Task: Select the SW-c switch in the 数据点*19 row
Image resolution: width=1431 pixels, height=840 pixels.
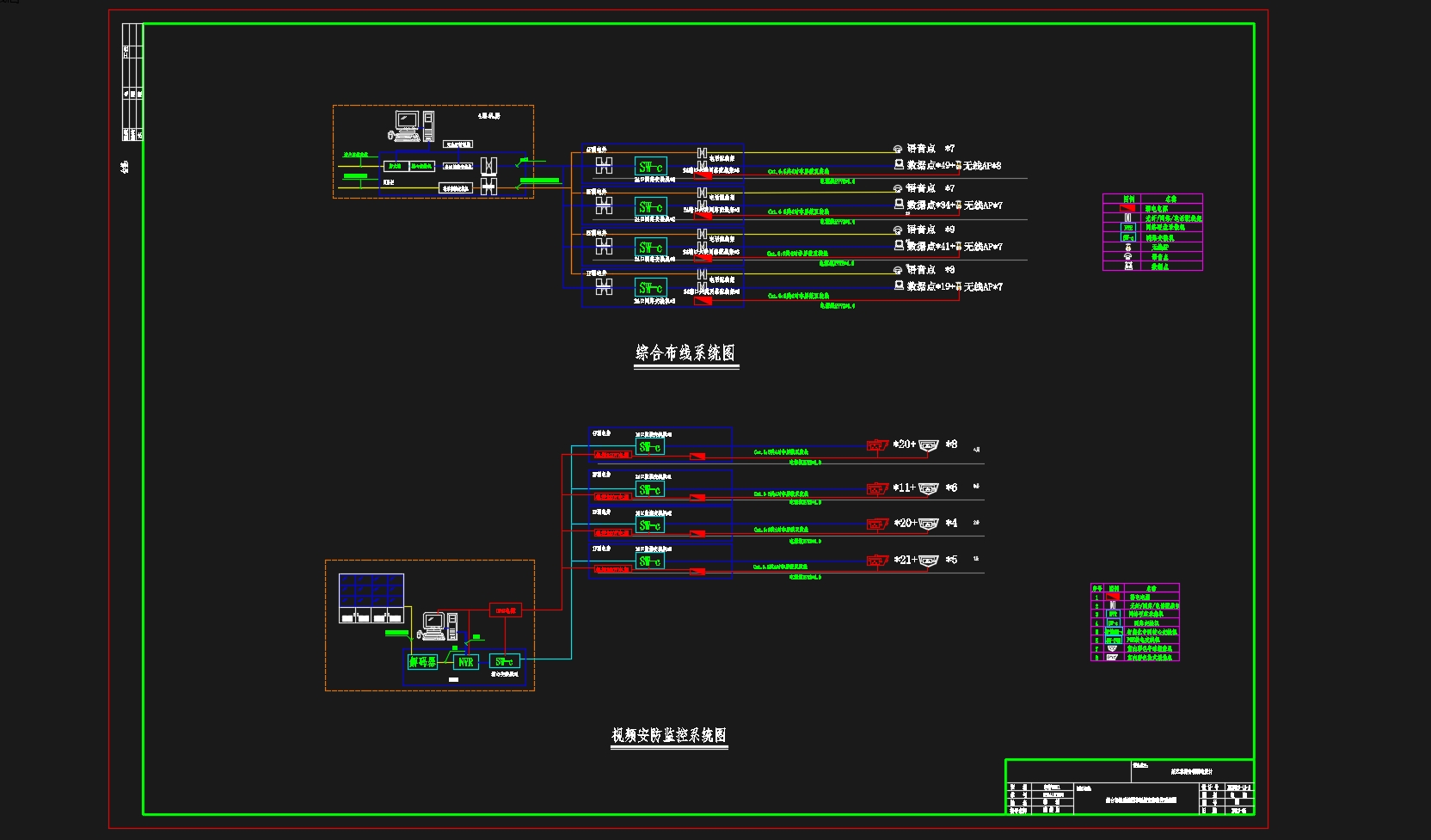Action: tap(651, 288)
